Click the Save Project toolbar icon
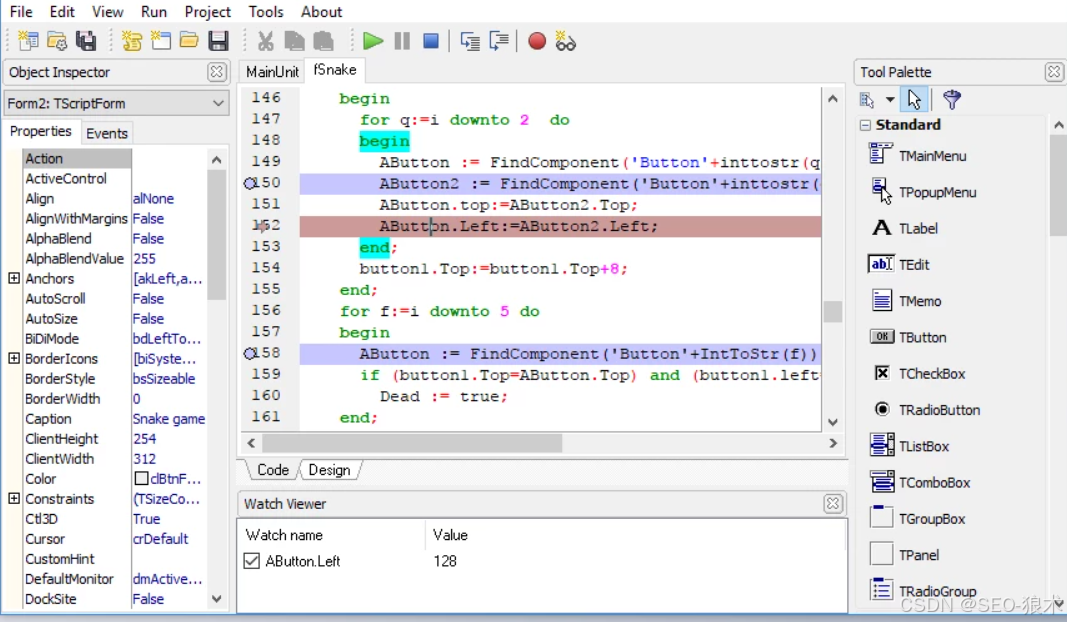 tap(86, 42)
